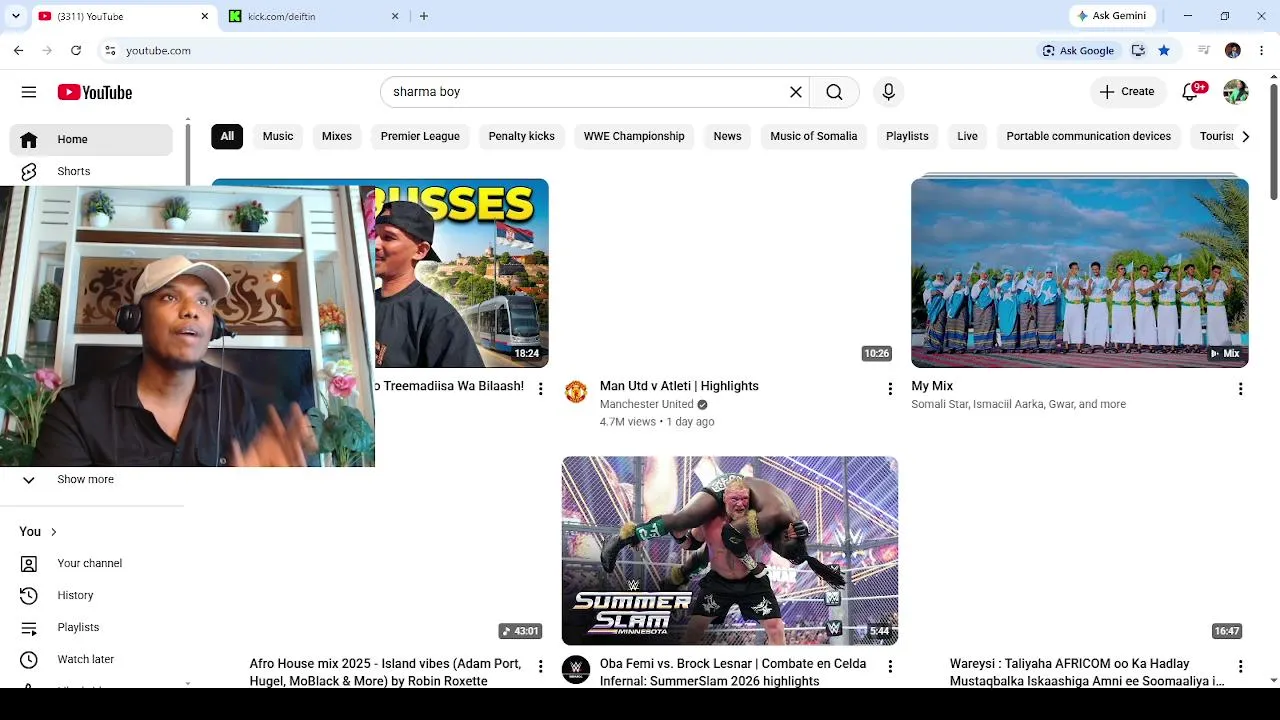Filter the feed by News
Image resolution: width=1280 pixels, height=720 pixels.
(727, 136)
